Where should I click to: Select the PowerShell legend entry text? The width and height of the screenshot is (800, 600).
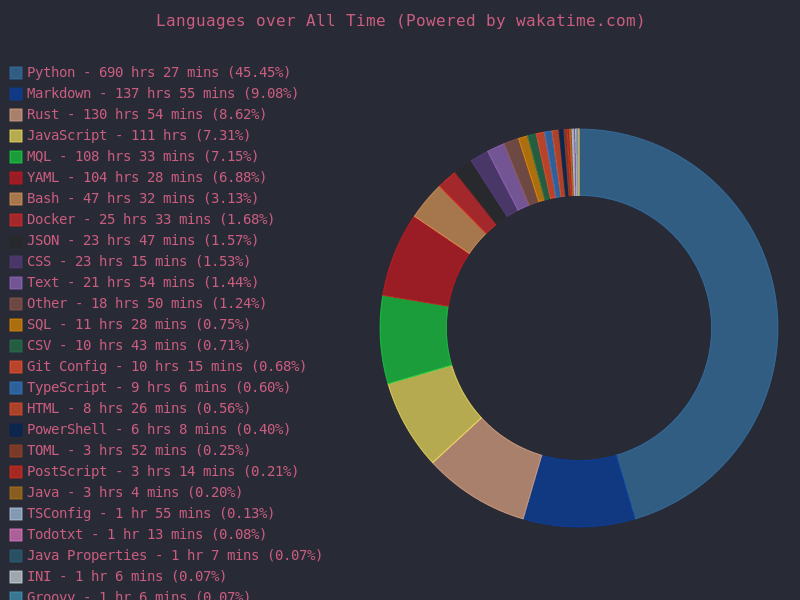[x=158, y=429]
